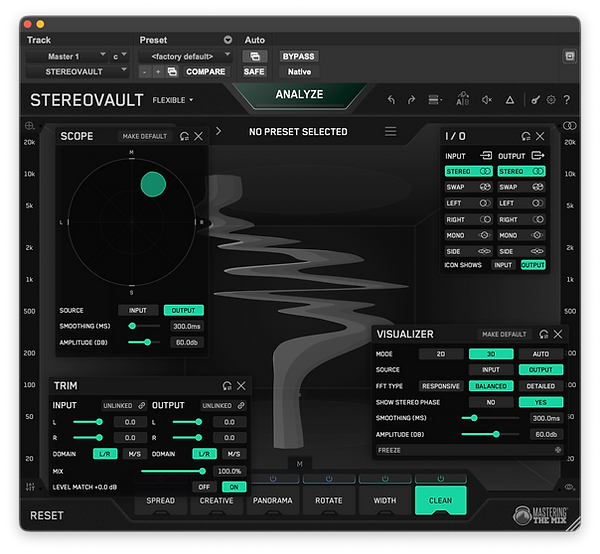Open the Width module tab
This screenshot has height=554, width=600.
point(385,500)
